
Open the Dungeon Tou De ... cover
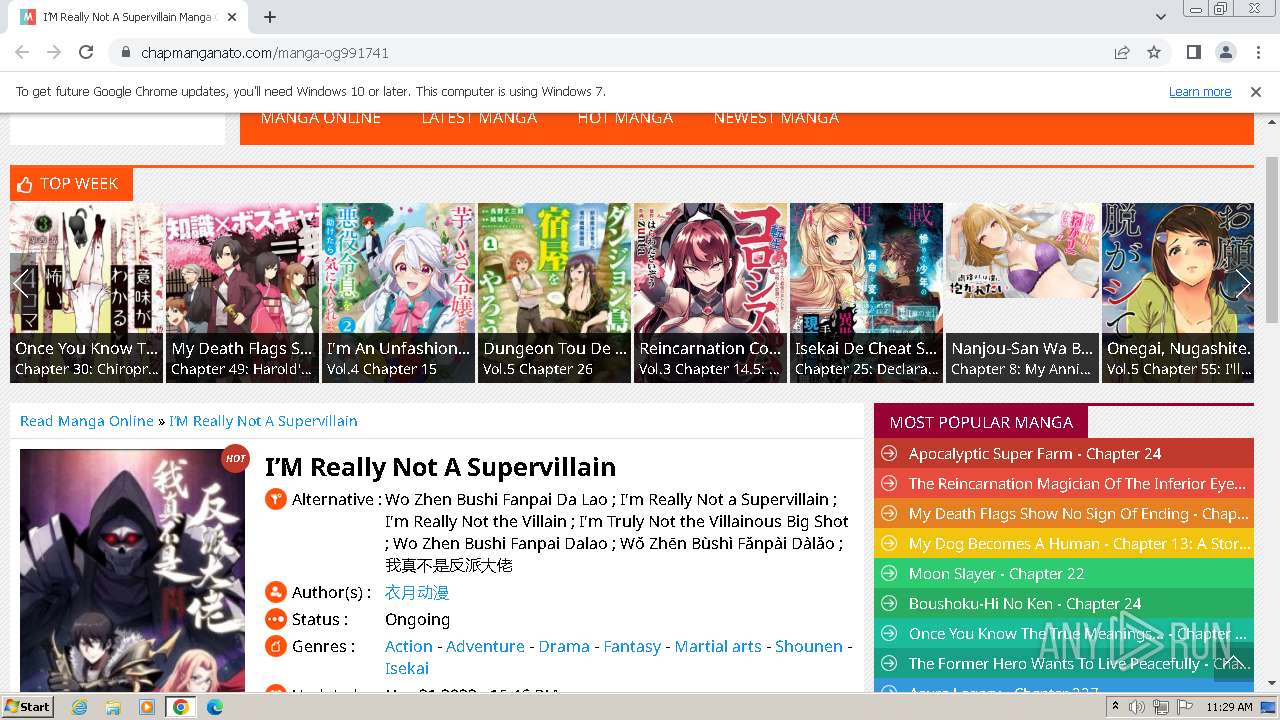point(555,292)
